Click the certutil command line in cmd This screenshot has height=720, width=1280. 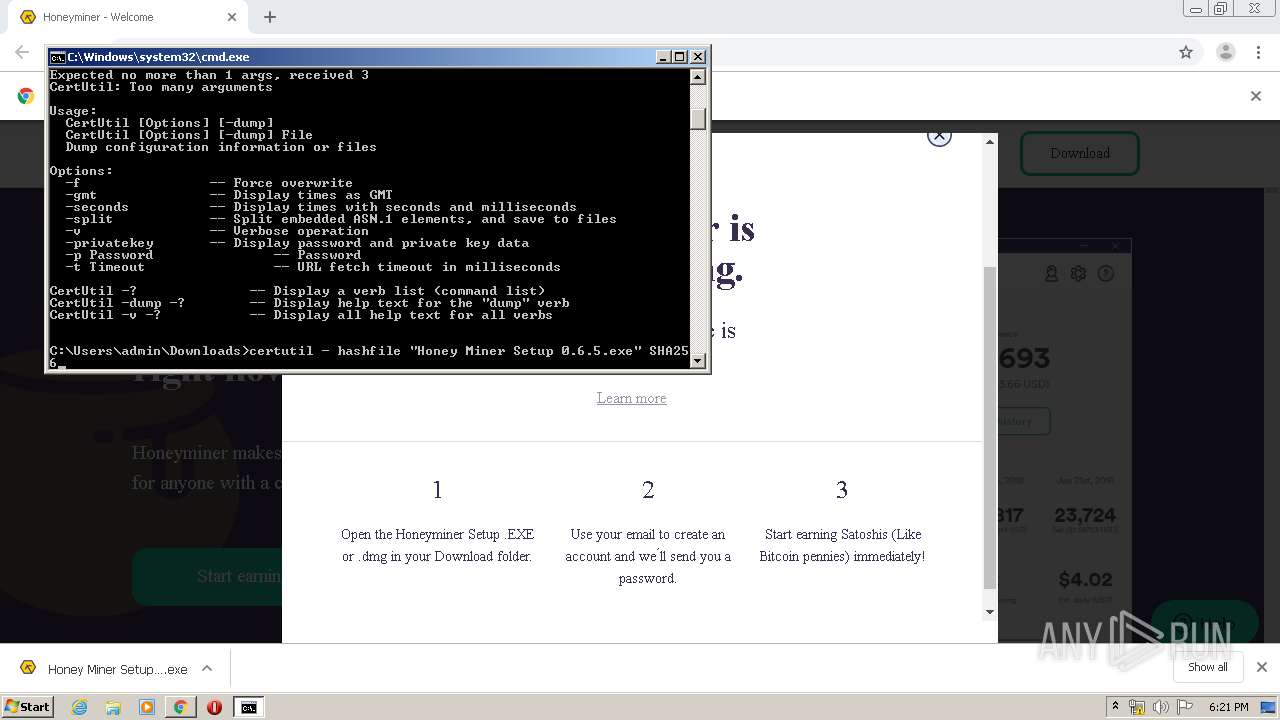369,356
